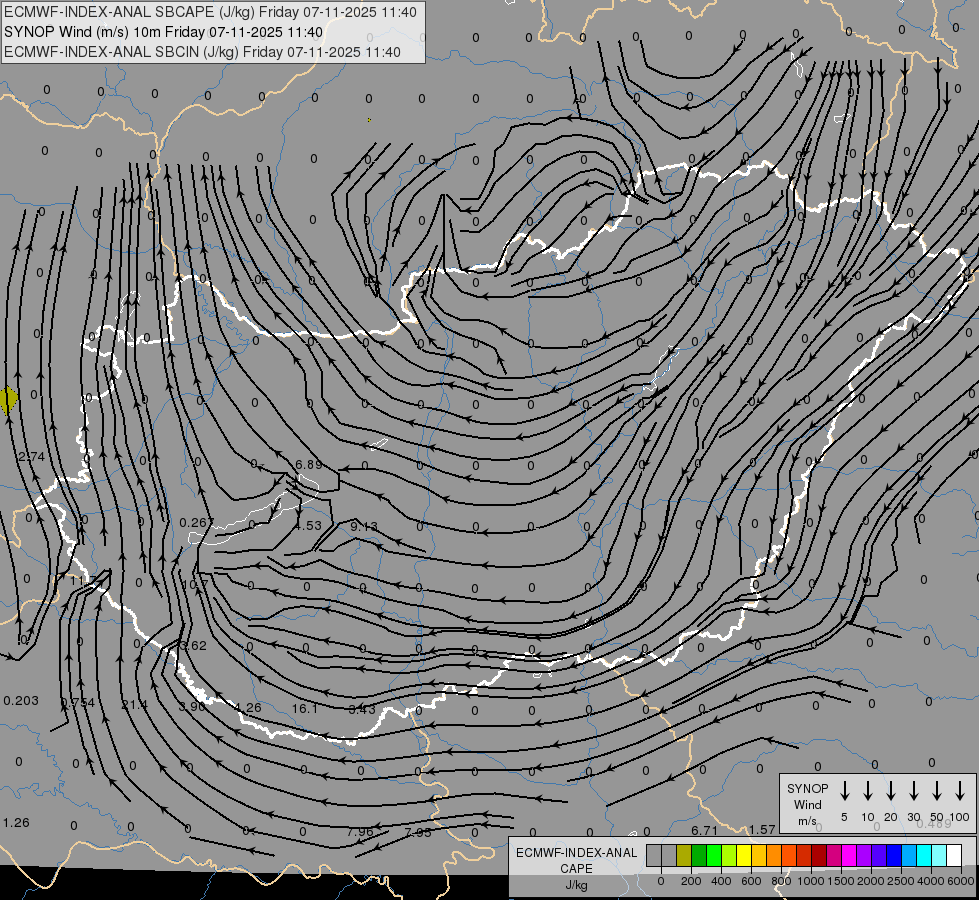This screenshot has width=979, height=900.
Task: Click the 4000 tick label on CAPE scale
Action: point(931,881)
